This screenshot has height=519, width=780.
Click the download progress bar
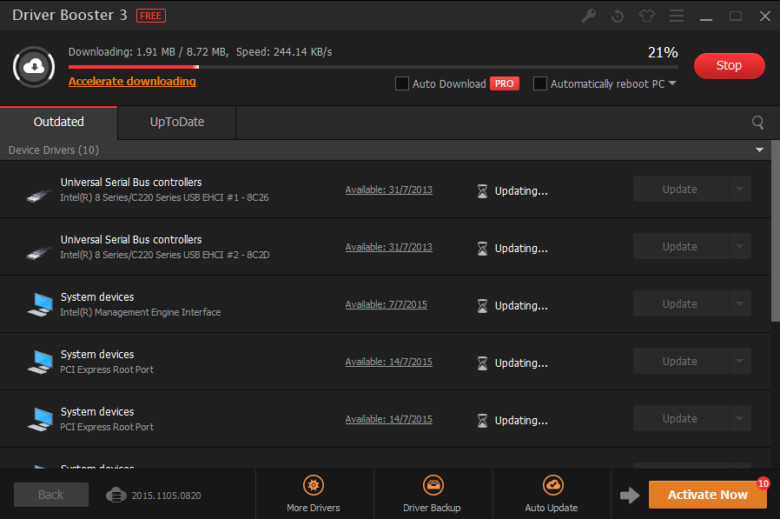click(372, 67)
